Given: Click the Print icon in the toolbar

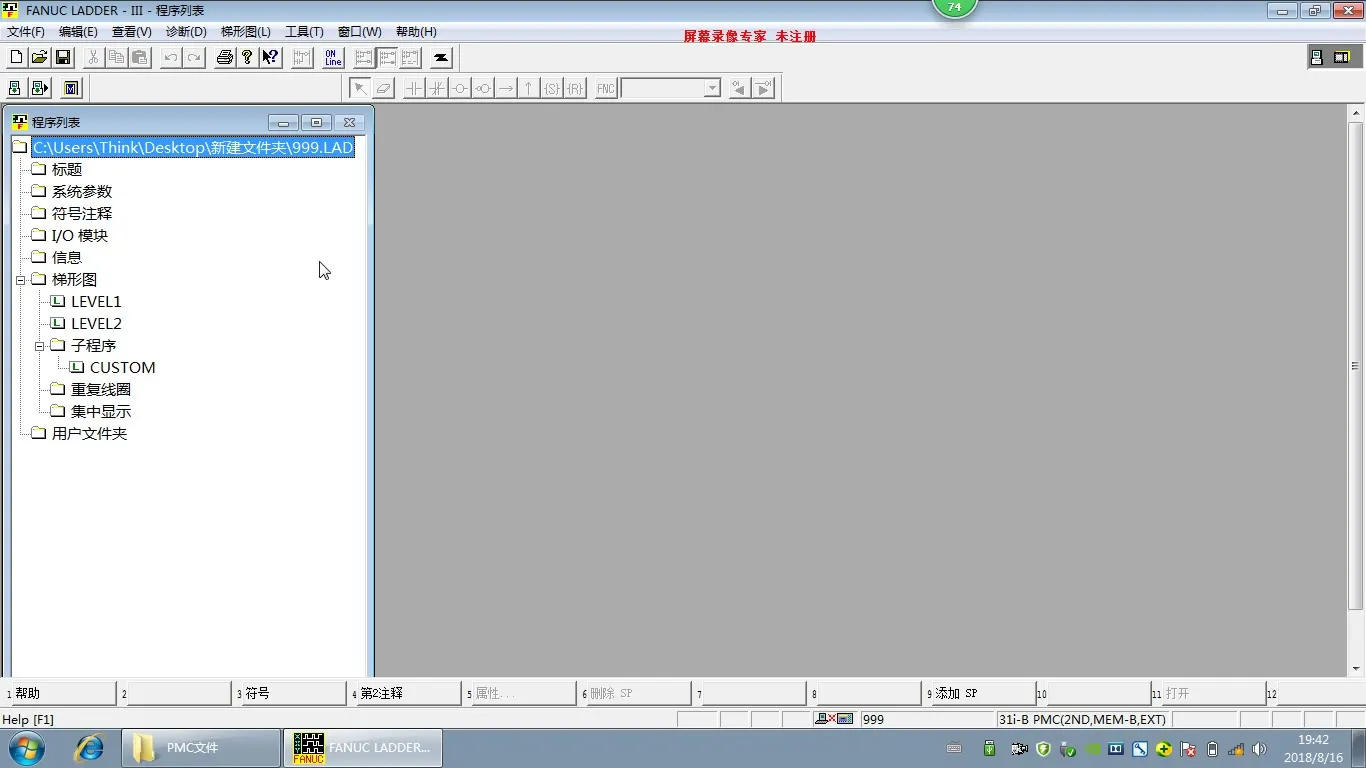Looking at the screenshot, I should 225,58.
